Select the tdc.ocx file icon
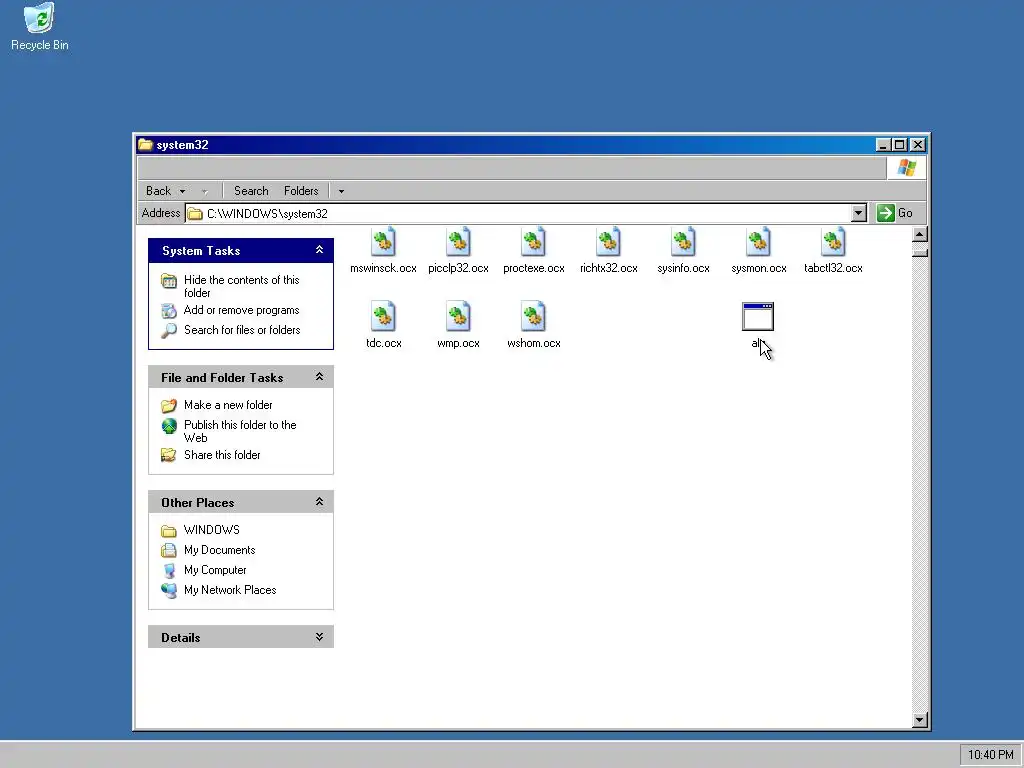Viewport: 1024px width, 768px height. click(383, 316)
